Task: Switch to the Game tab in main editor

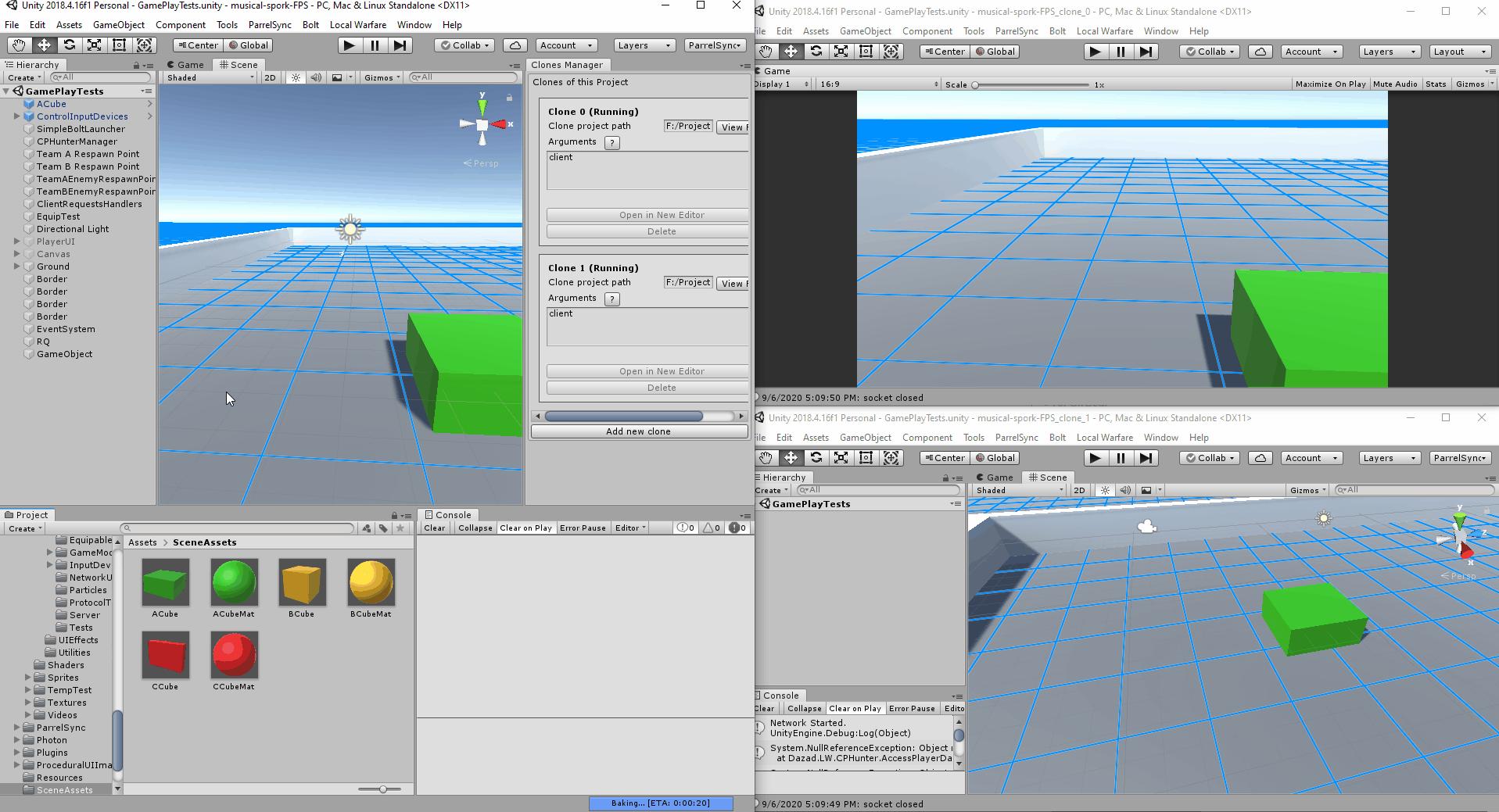Action: 185,65
